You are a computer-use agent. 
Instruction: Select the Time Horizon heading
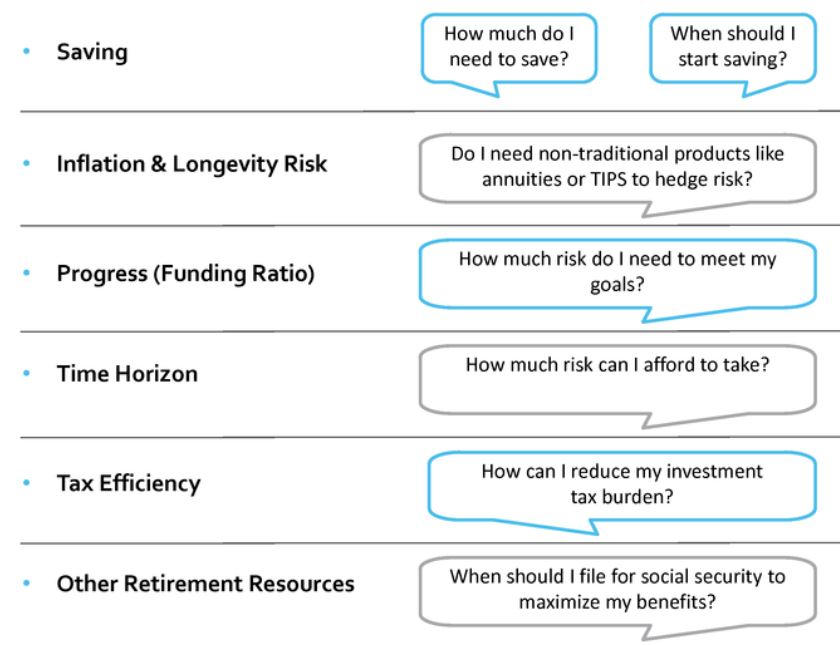pos(127,375)
